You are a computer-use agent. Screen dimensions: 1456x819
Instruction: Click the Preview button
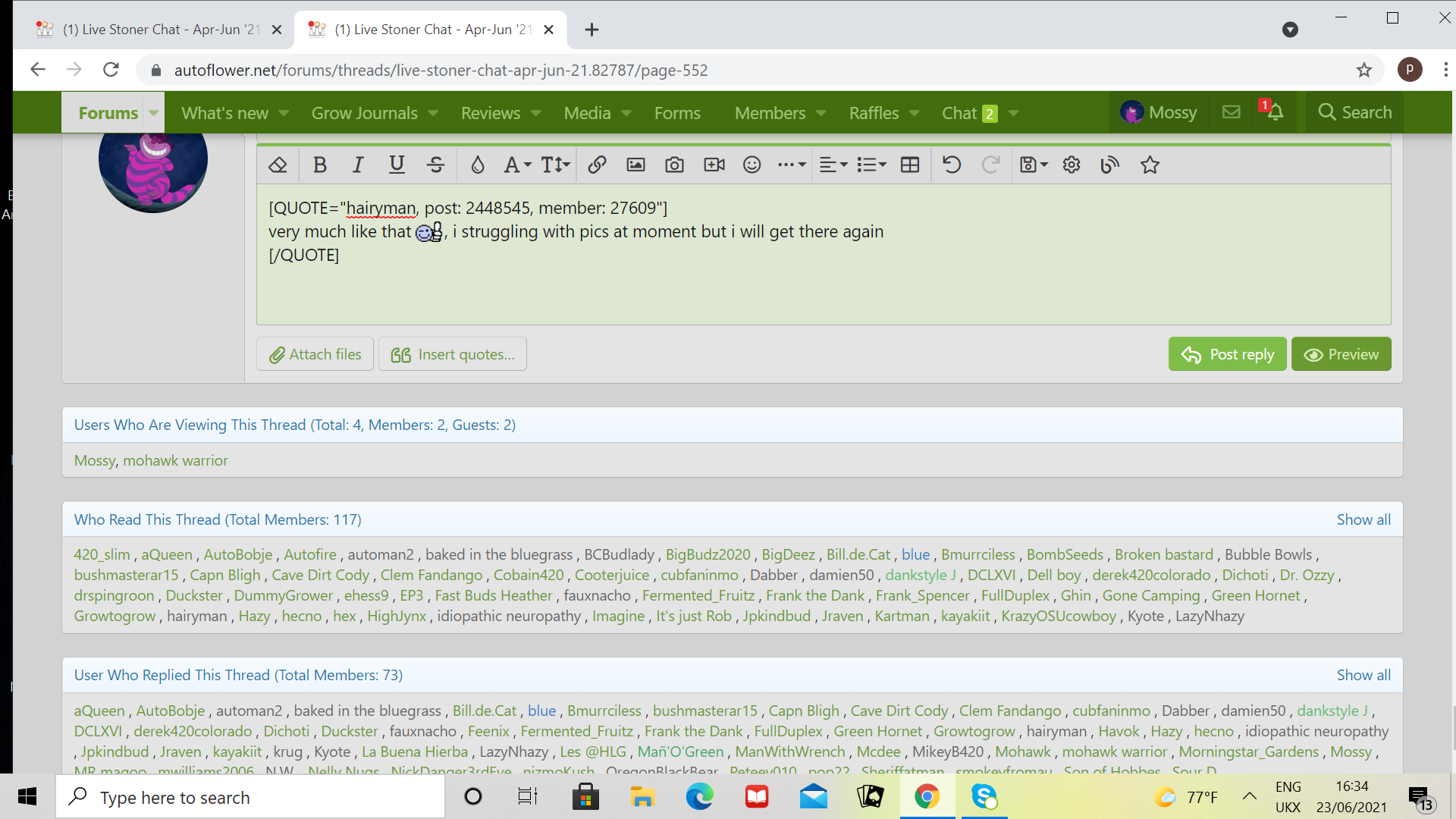(x=1341, y=354)
